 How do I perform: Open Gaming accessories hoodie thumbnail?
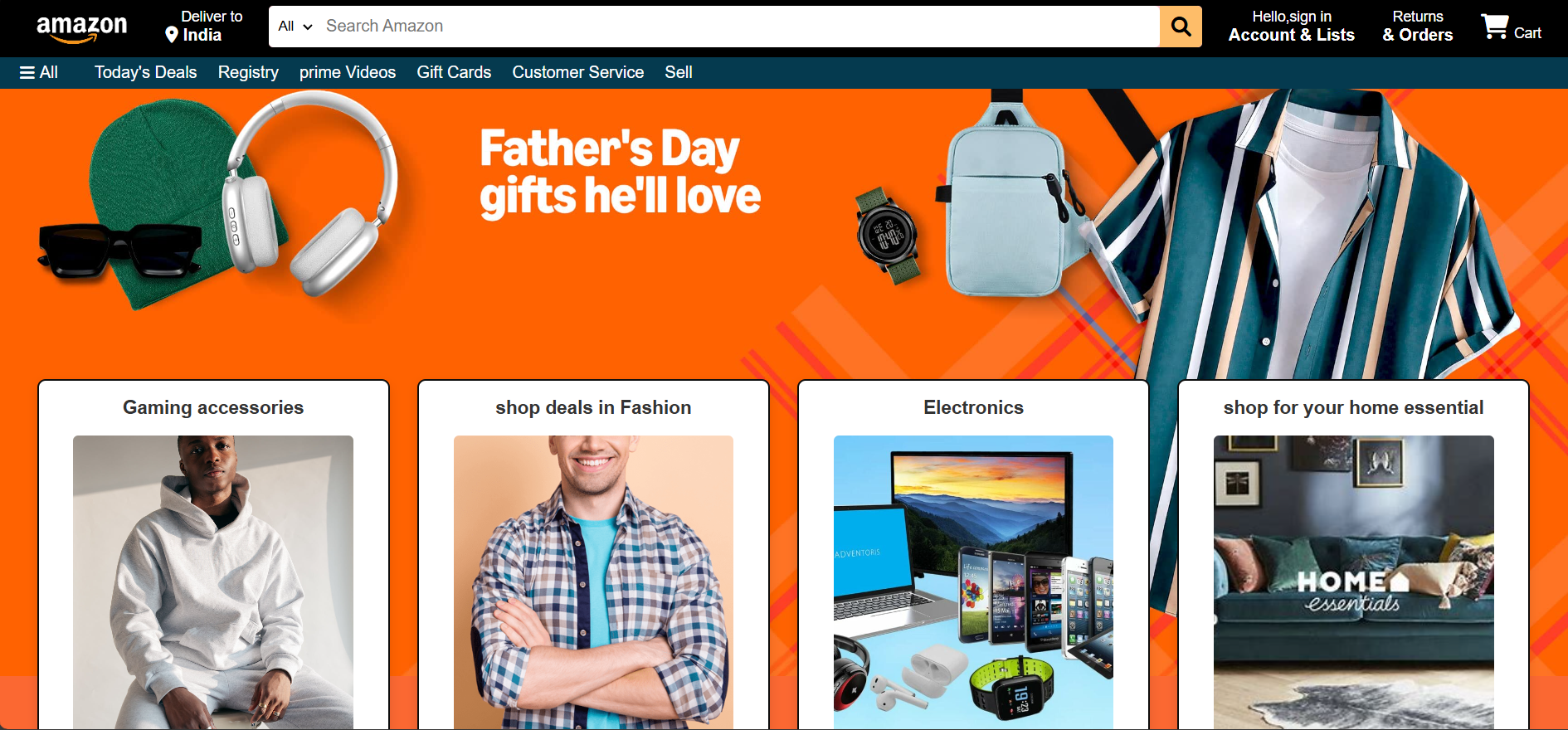(x=213, y=582)
